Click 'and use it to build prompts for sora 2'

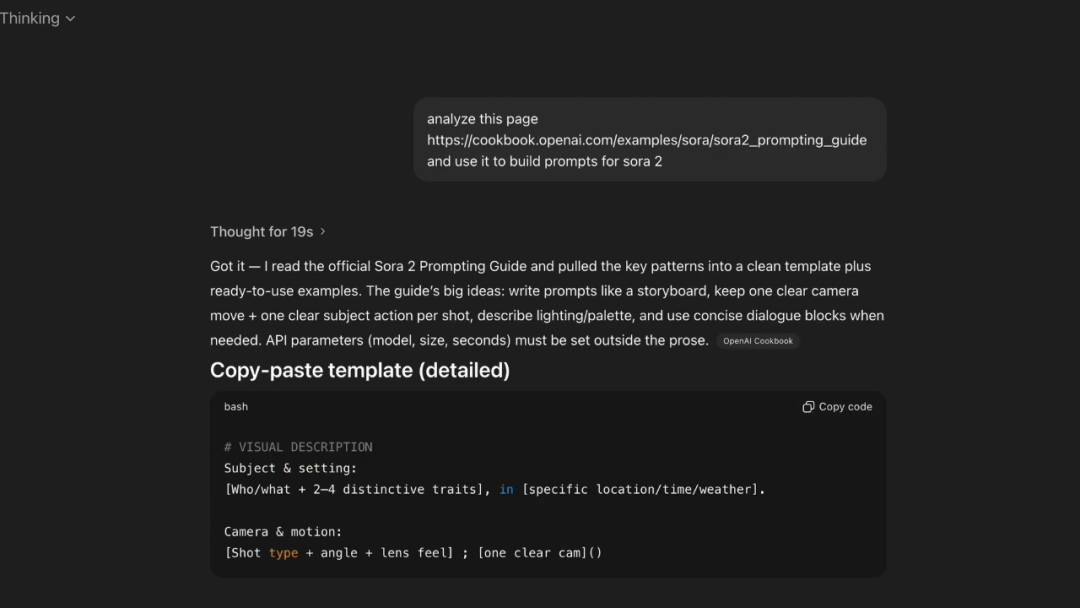(544, 162)
